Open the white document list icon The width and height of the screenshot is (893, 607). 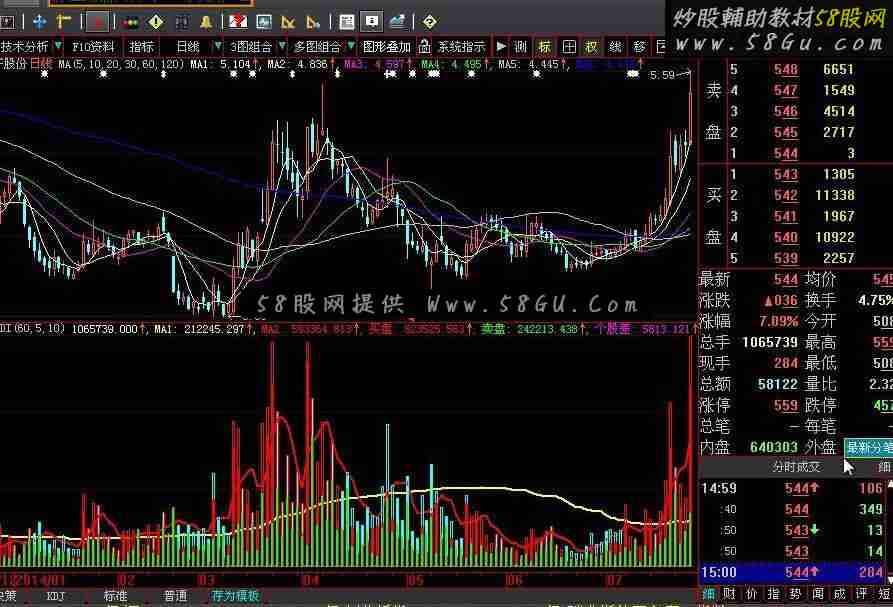click(346, 22)
